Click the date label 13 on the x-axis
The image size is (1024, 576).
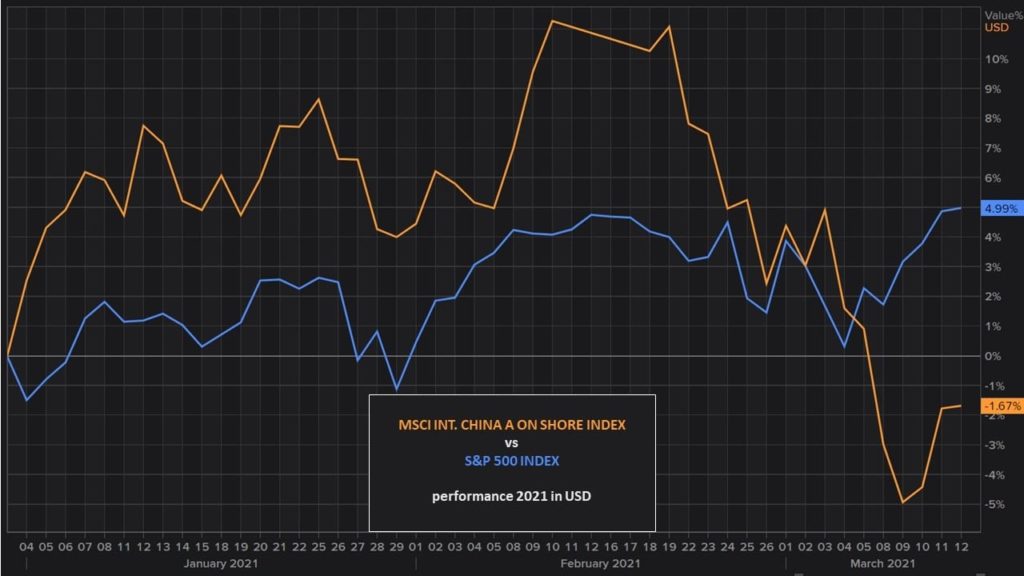[163, 547]
